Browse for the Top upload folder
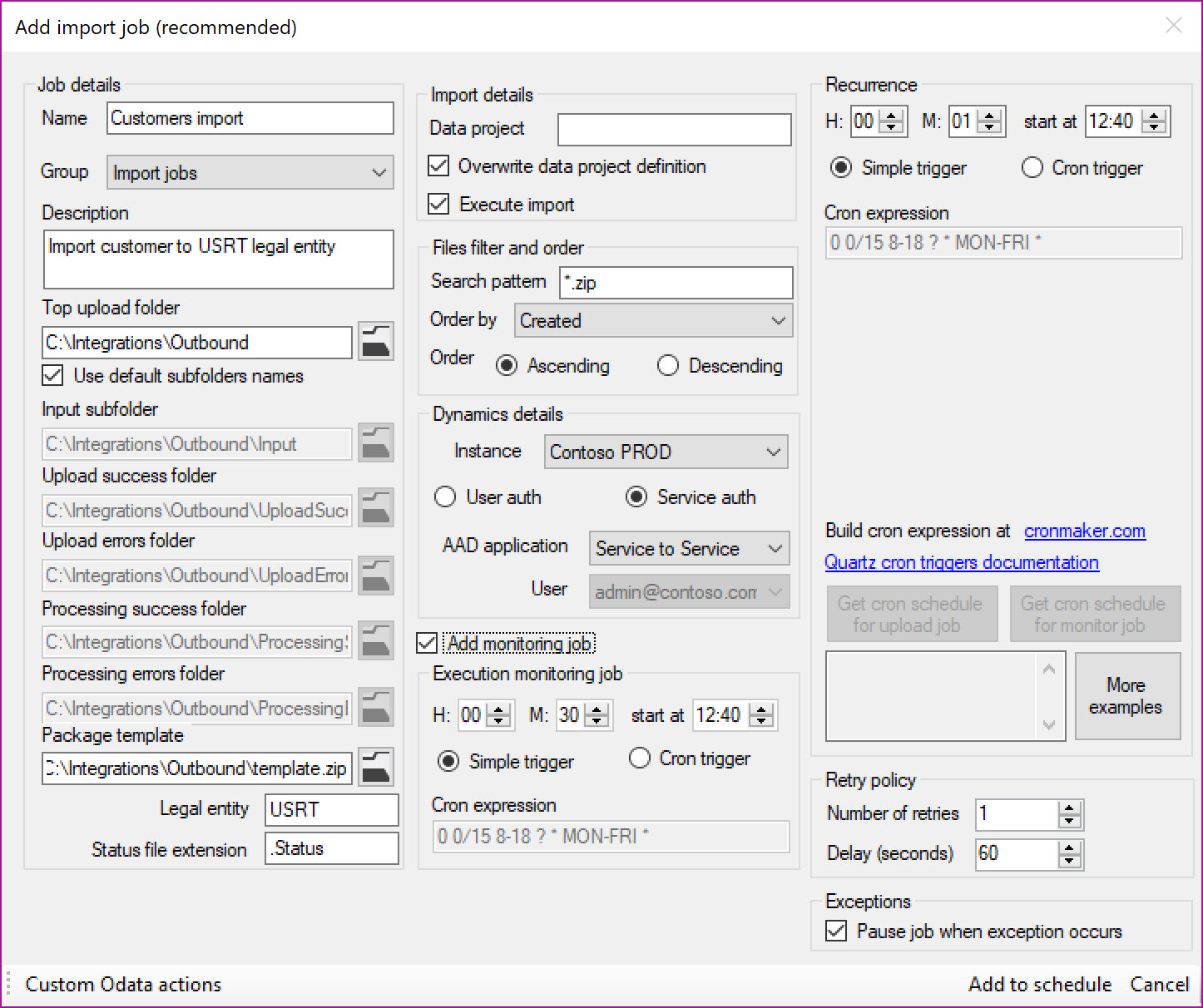The image size is (1203, 1008). click(376, 342)
